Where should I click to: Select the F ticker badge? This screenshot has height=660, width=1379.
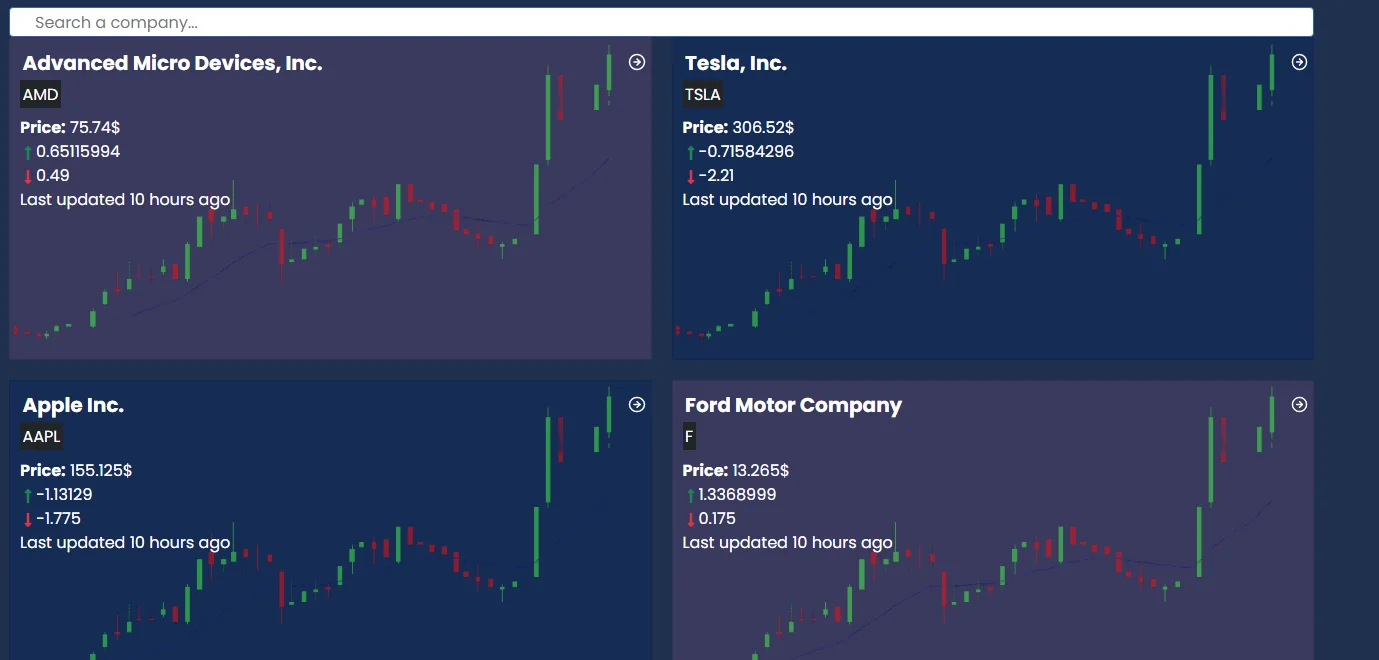(x=689, y=437)
